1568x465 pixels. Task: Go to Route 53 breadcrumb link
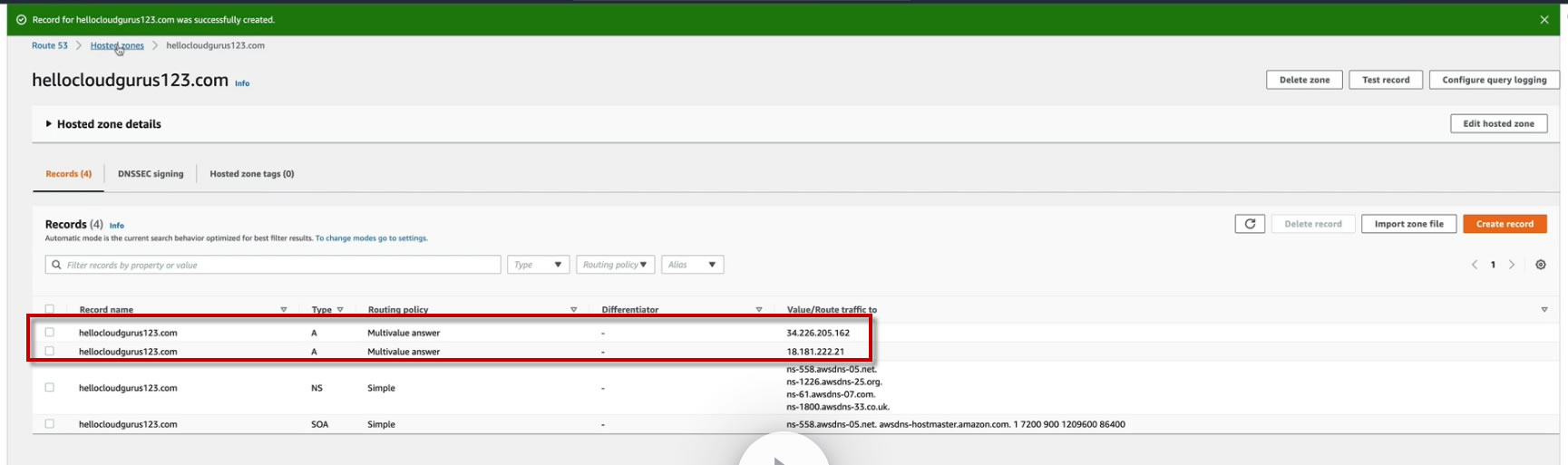click(50, 45)
